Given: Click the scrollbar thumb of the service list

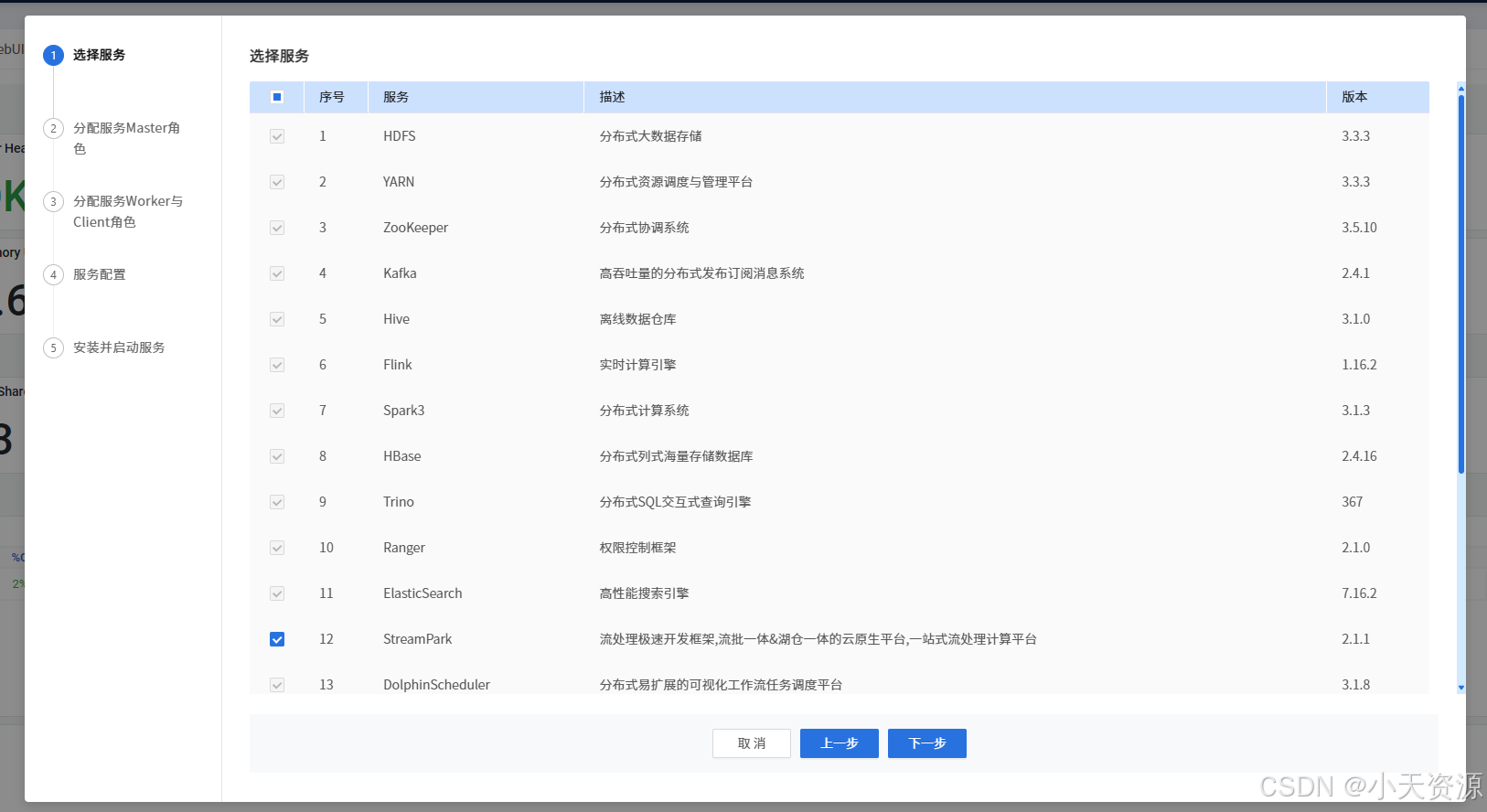Looking at the screenshot, I should click(1461, 283).
